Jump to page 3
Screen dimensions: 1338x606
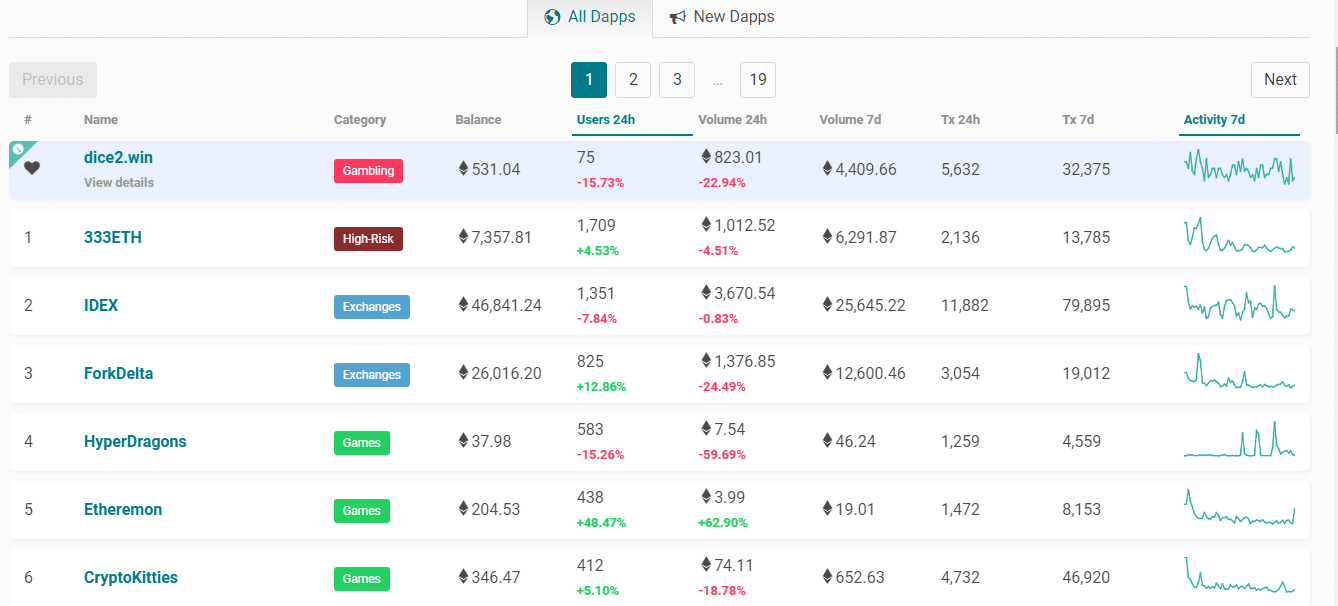pyautogui.click(x=677, y=80)
